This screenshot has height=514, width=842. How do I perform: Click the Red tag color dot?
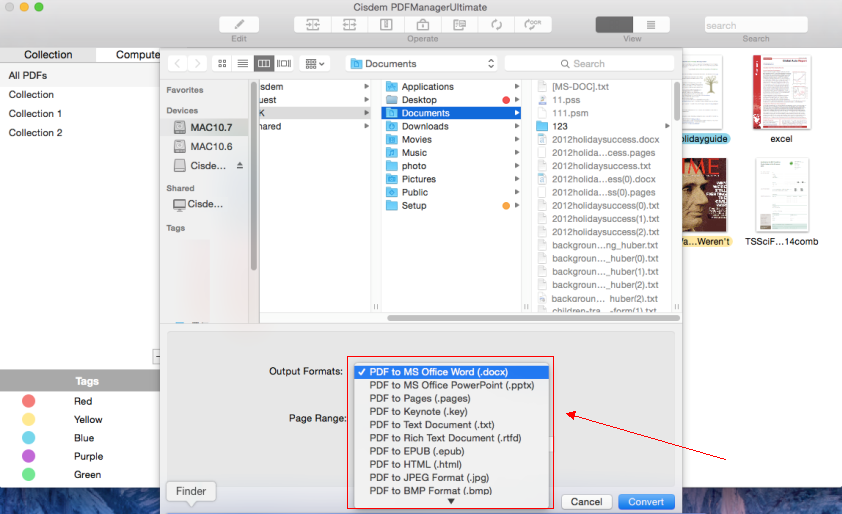[x=28, y=401]
